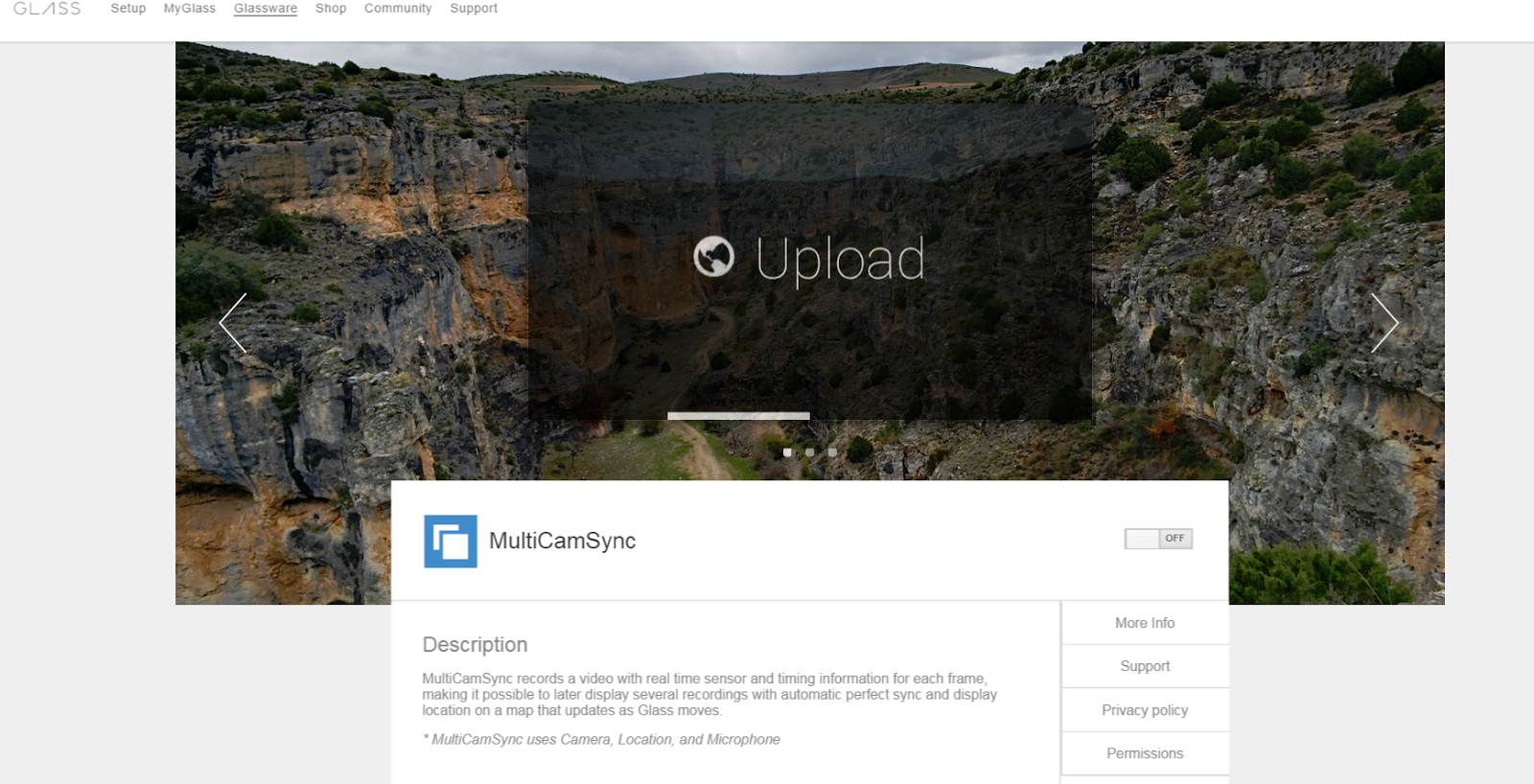This screenshot has width=1534, height=784.
Task: Open Support in top navigation
Action: (x=474, y=9)
